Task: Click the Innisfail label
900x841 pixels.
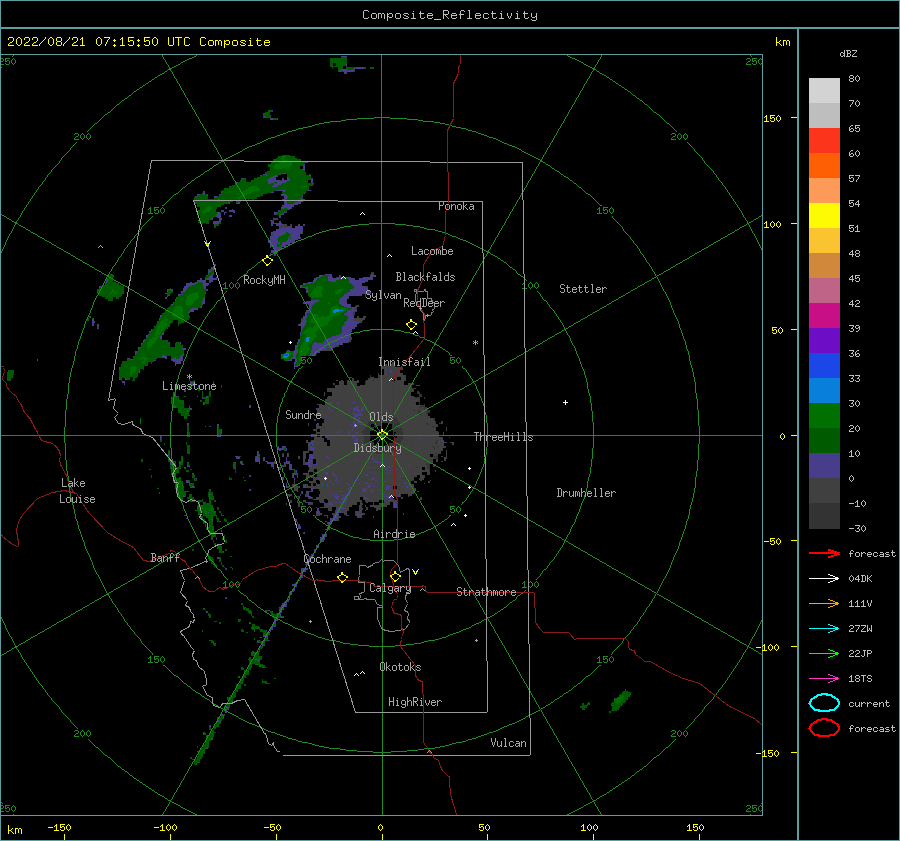Action: tap(404, 362)
